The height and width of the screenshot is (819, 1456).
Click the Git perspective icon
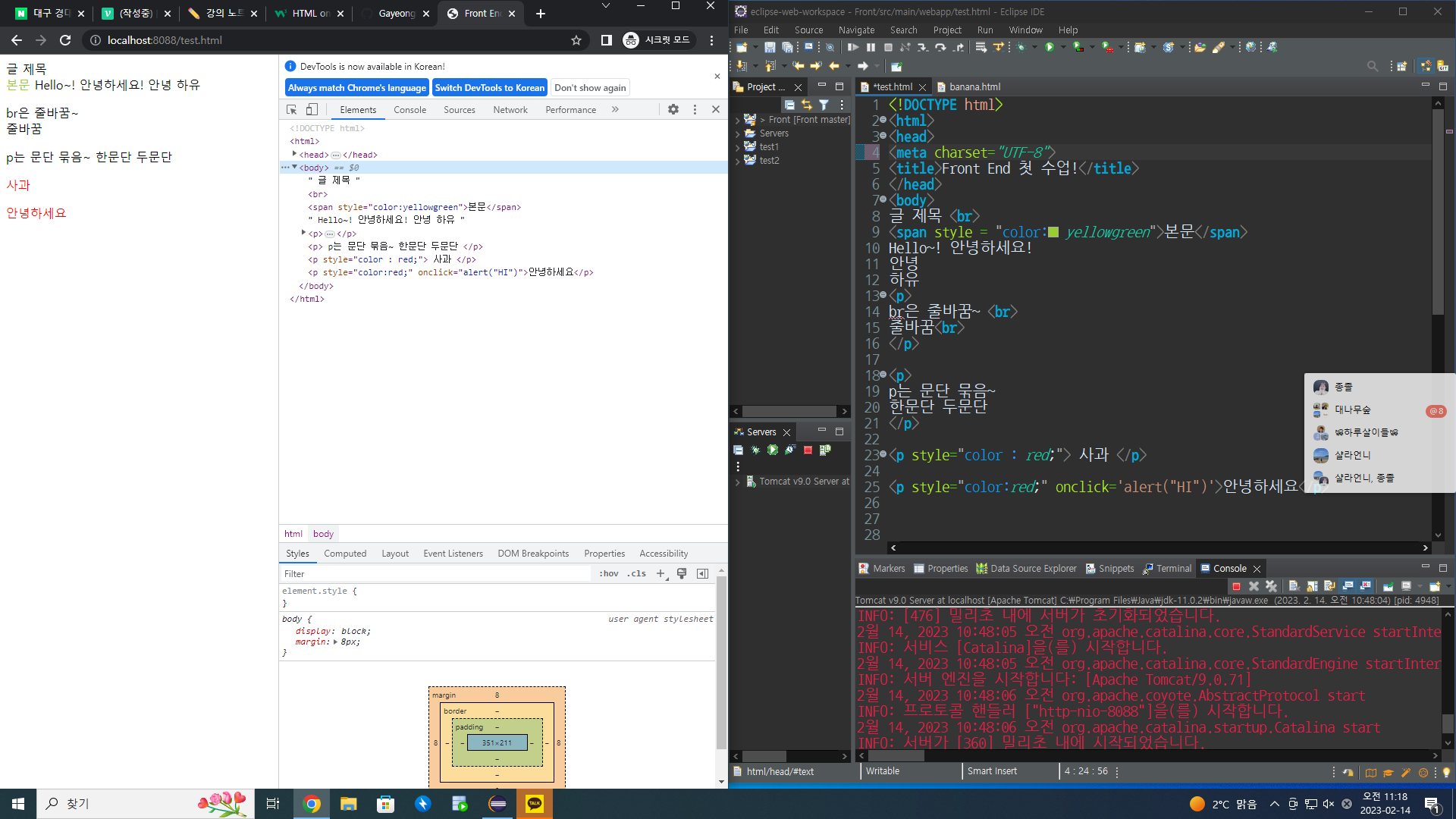coord(1442,67)
